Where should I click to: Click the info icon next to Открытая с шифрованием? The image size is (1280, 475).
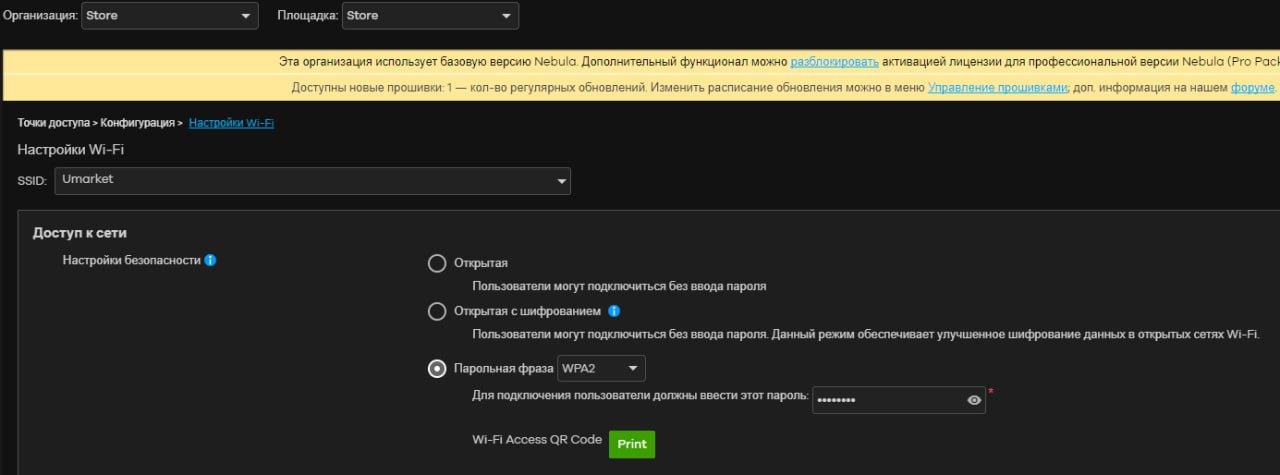click(614, 311)
